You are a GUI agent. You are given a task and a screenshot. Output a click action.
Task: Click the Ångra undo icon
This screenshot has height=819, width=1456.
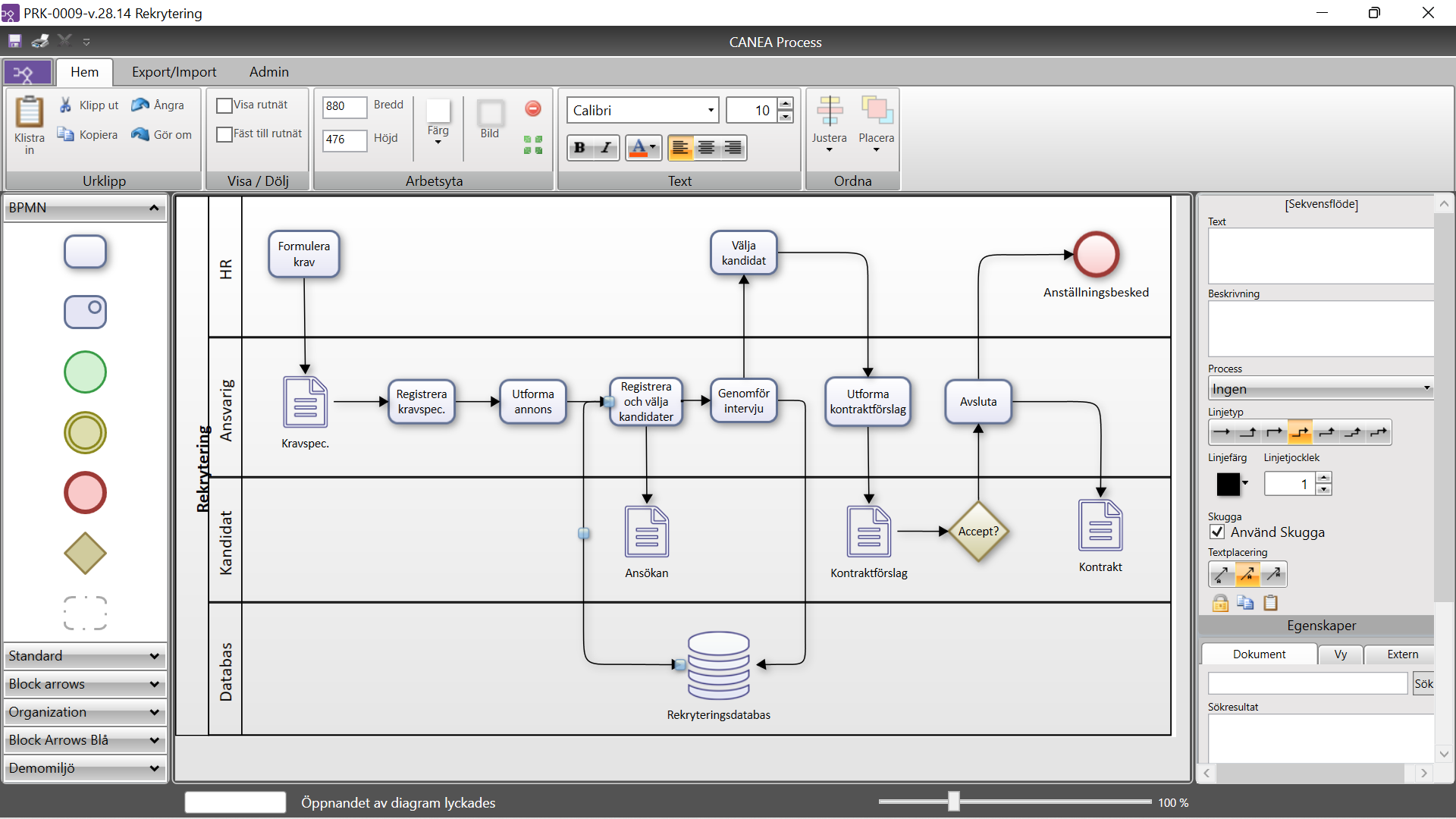pyautogui.click(x=140, y=105)
